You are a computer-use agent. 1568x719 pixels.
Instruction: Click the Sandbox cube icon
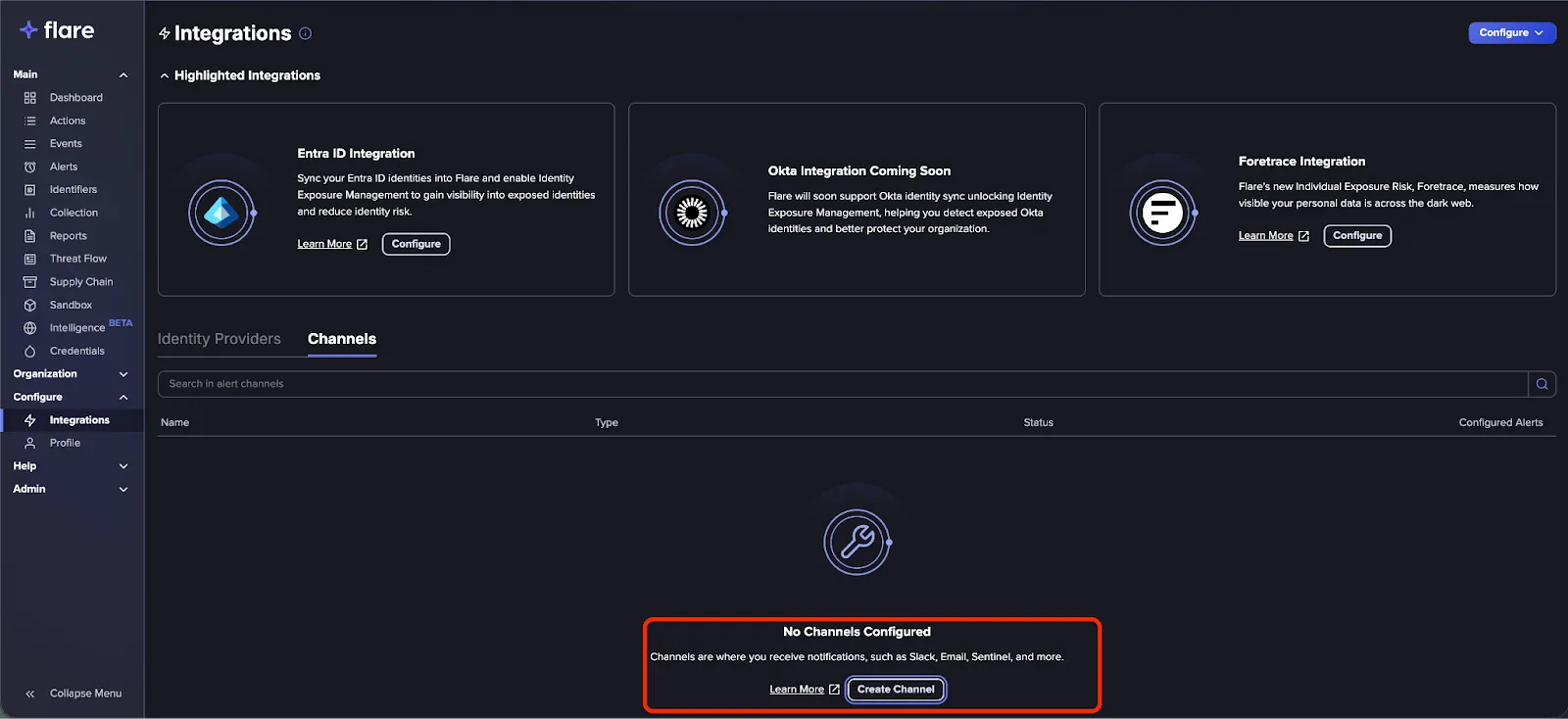(30, 305)
